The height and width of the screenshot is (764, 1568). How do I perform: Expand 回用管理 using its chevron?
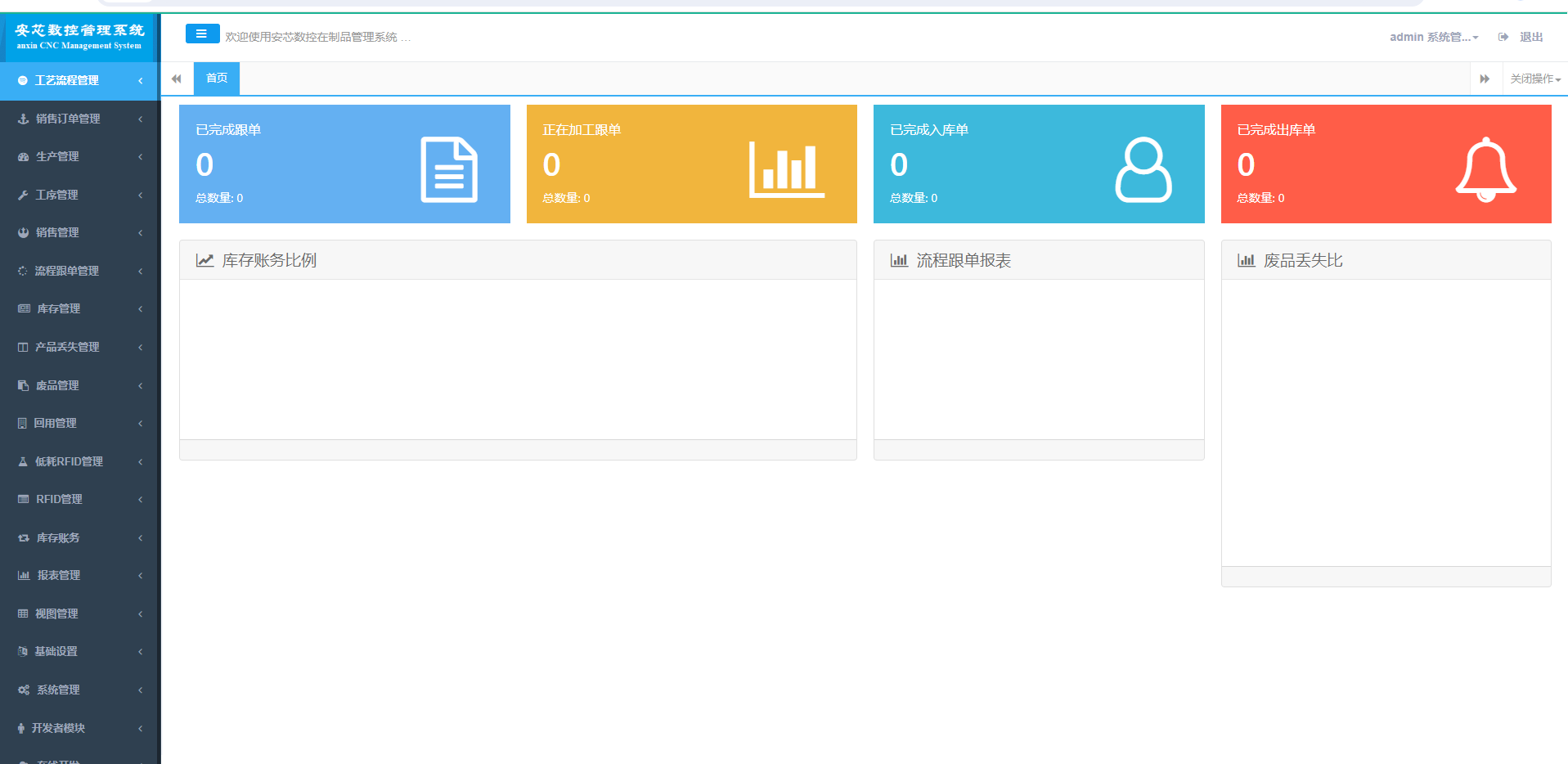coord(141,423)
